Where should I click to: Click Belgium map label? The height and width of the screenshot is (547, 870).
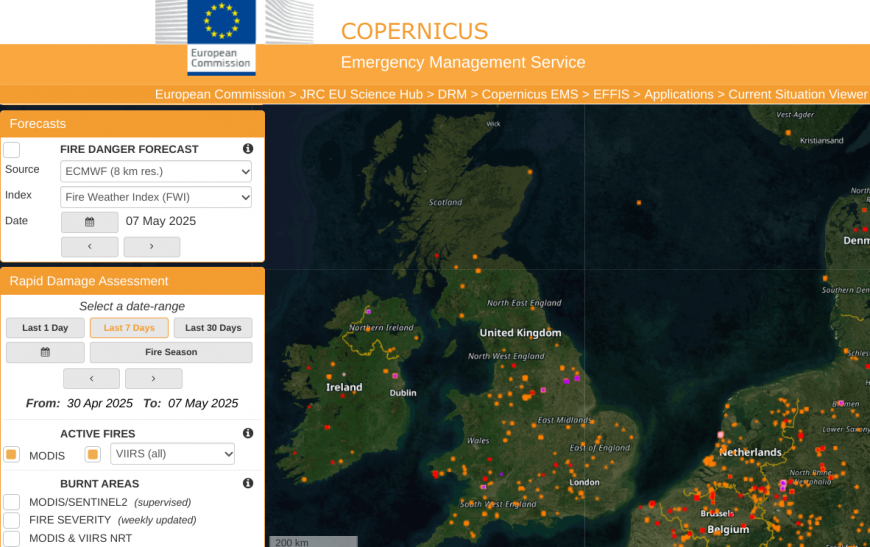click(x=728, y=529)
